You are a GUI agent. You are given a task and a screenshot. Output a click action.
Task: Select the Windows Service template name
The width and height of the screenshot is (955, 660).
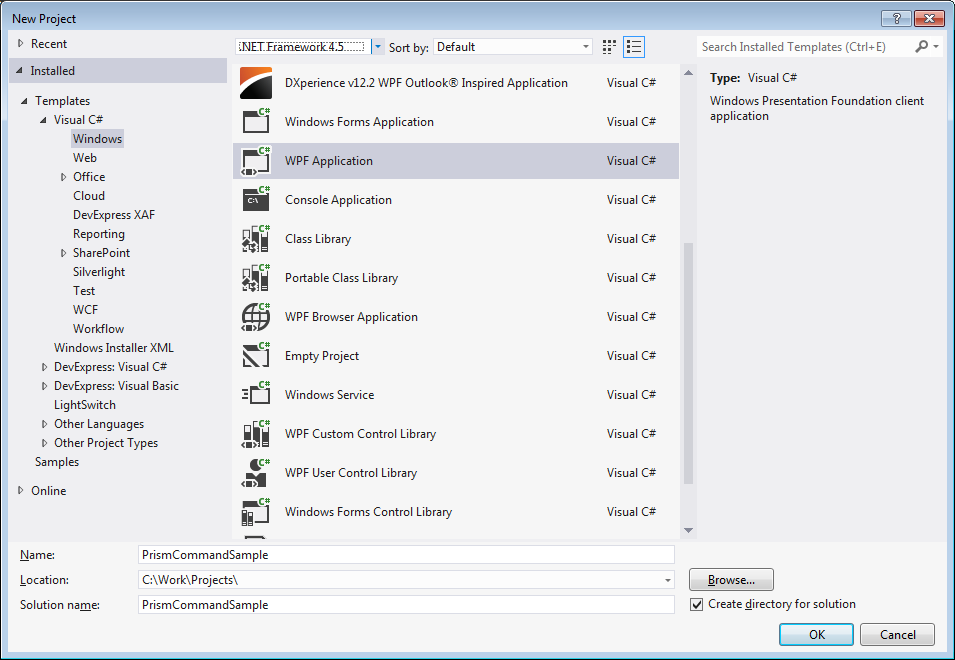[329, 395]
